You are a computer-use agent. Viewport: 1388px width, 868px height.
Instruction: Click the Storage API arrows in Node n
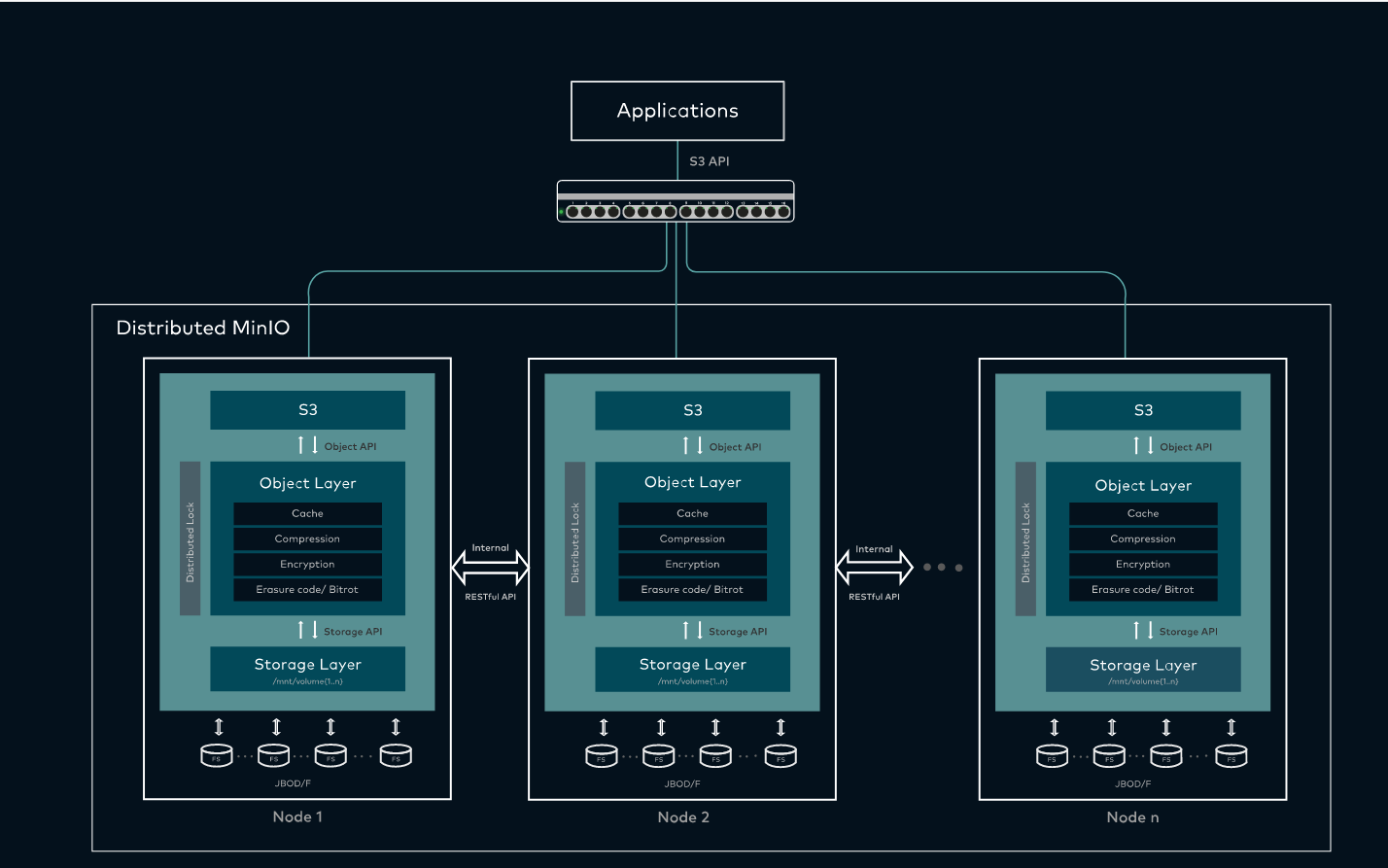[1143, 630]
